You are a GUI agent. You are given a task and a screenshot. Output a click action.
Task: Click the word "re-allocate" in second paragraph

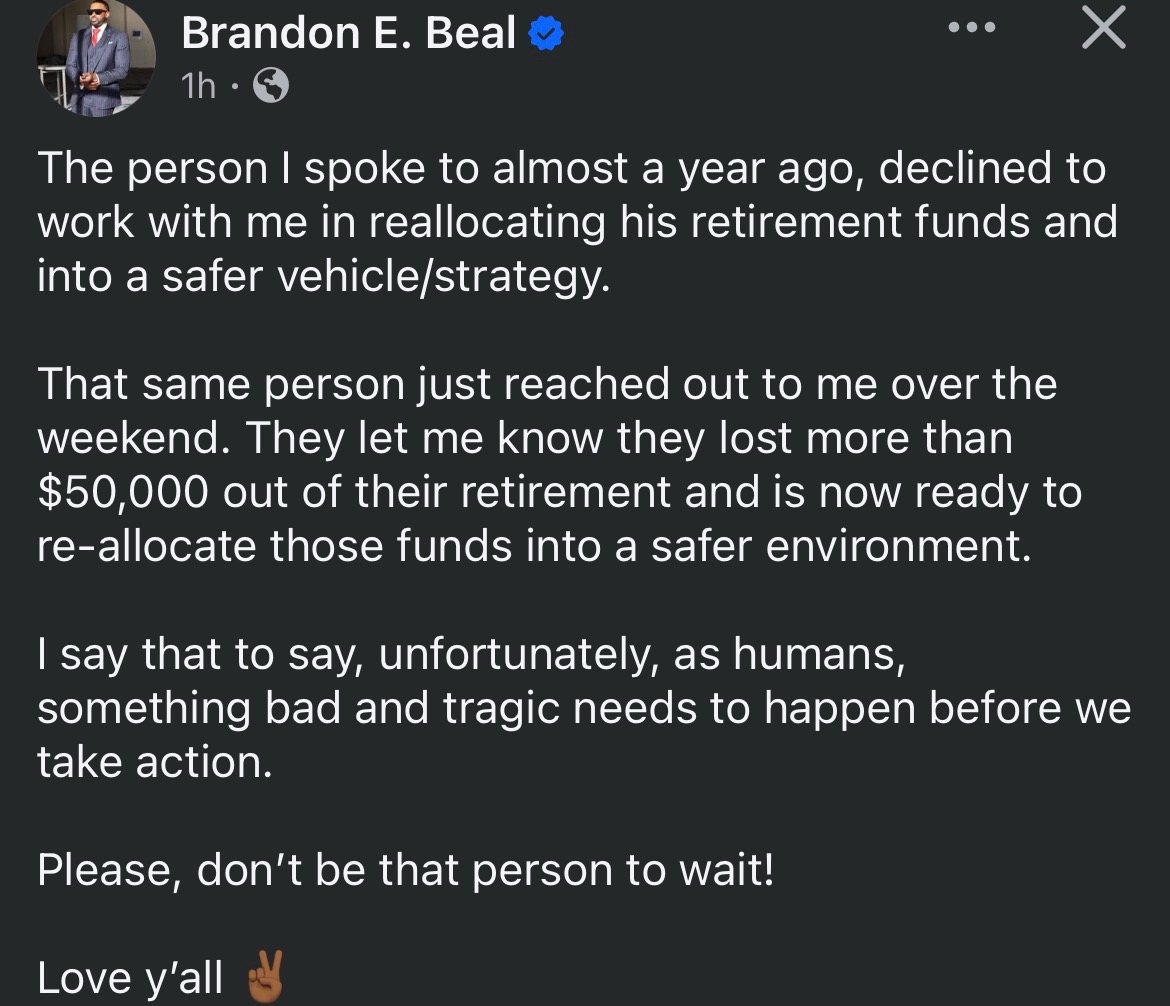[x=146, y=546]
